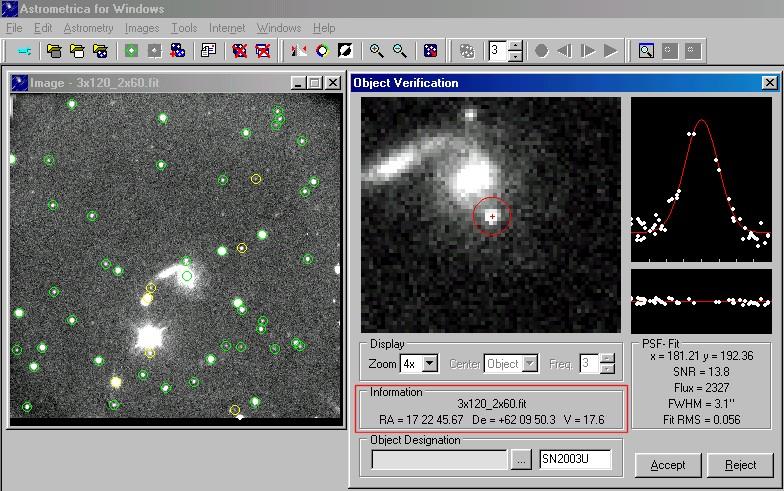Click the zoom in magnifier with plus
Viewport: 784px width, 491px height.
pyautogui.click(x=377, y=50)
